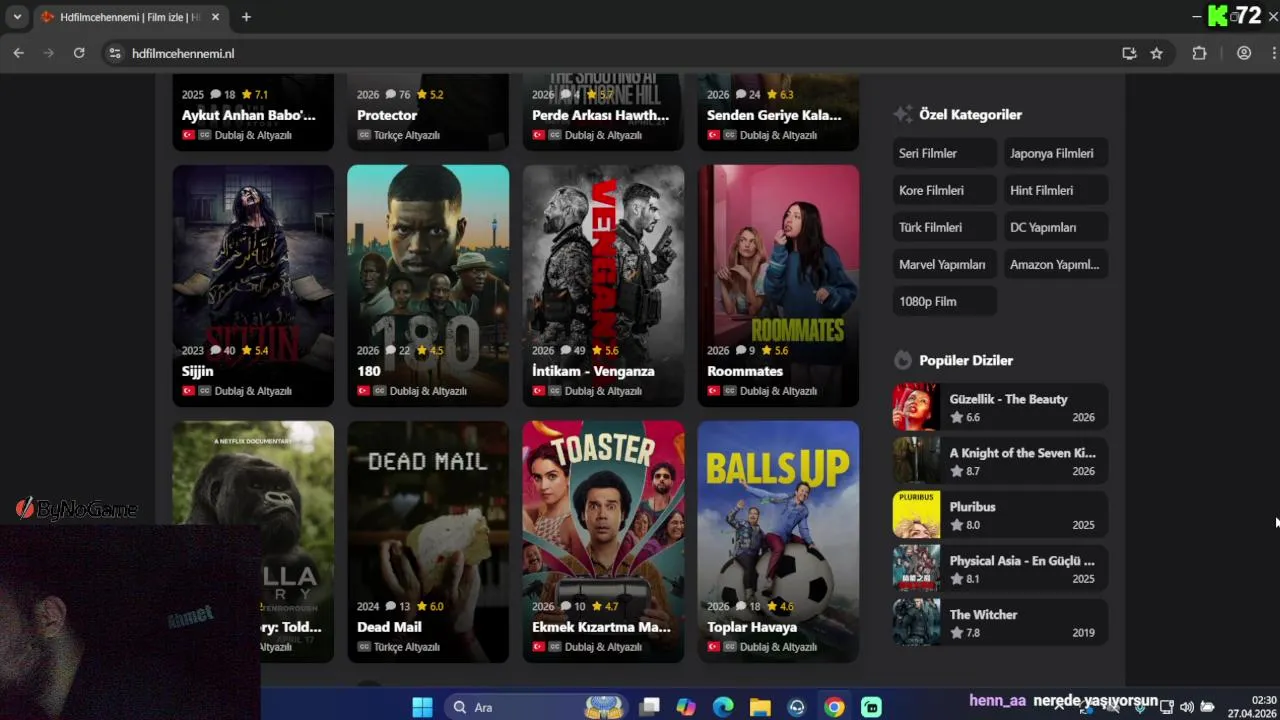1280x720 pixels.
Task: Click the install app icon in address bar
Action: click(x=1129, y=53)
